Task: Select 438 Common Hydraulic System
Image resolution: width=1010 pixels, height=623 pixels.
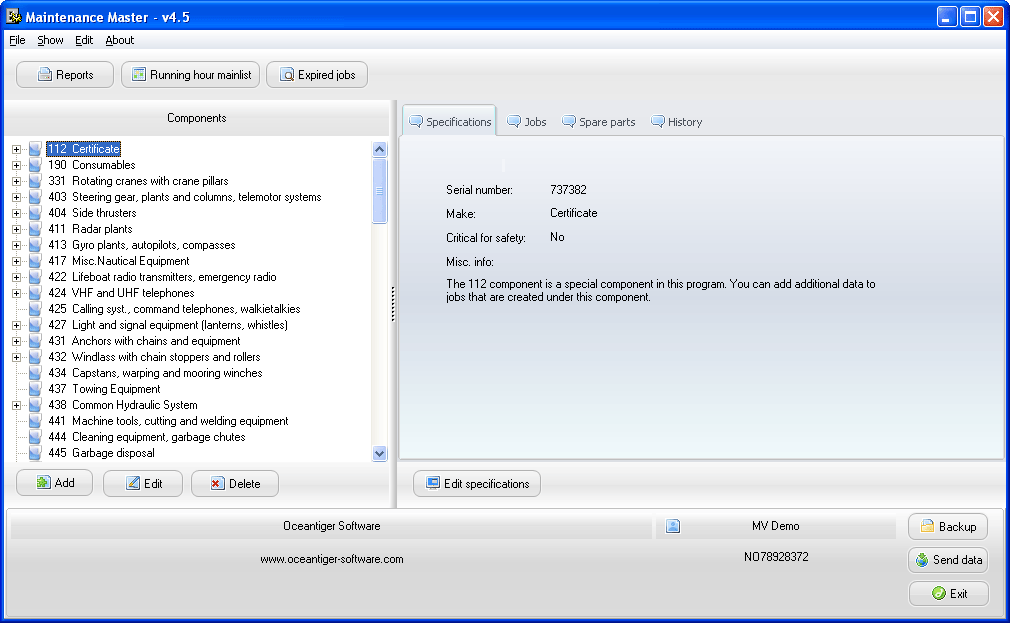Action: 123,405
